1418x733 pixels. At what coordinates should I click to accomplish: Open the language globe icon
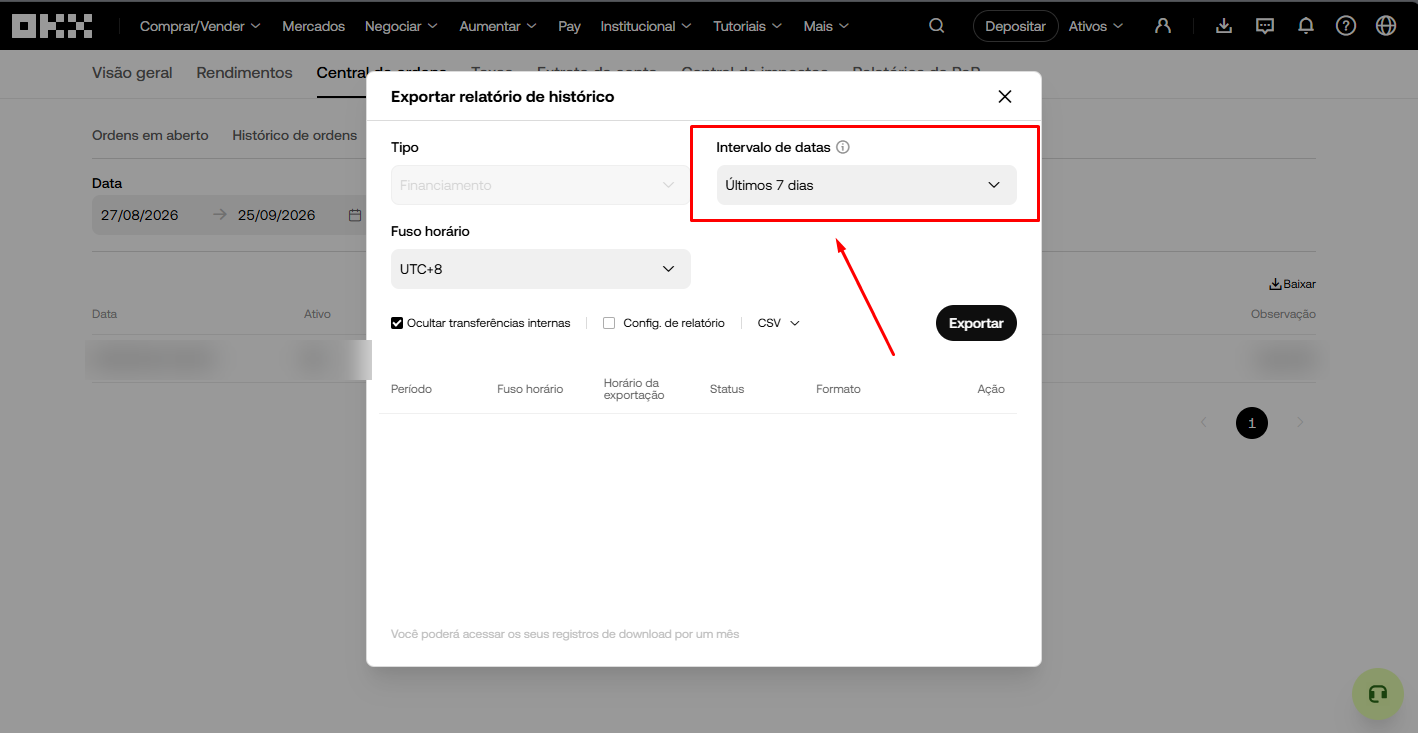point(1386,26)
